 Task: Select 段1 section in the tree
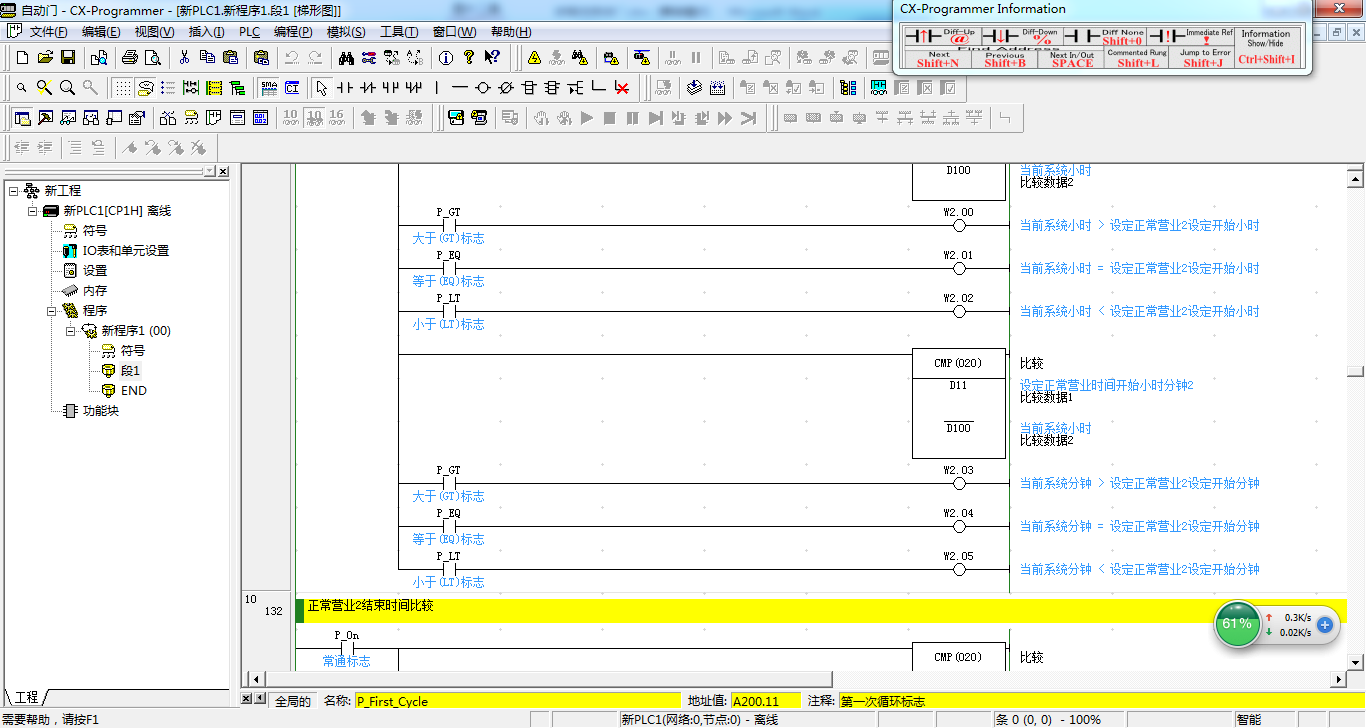click(130, 370)
